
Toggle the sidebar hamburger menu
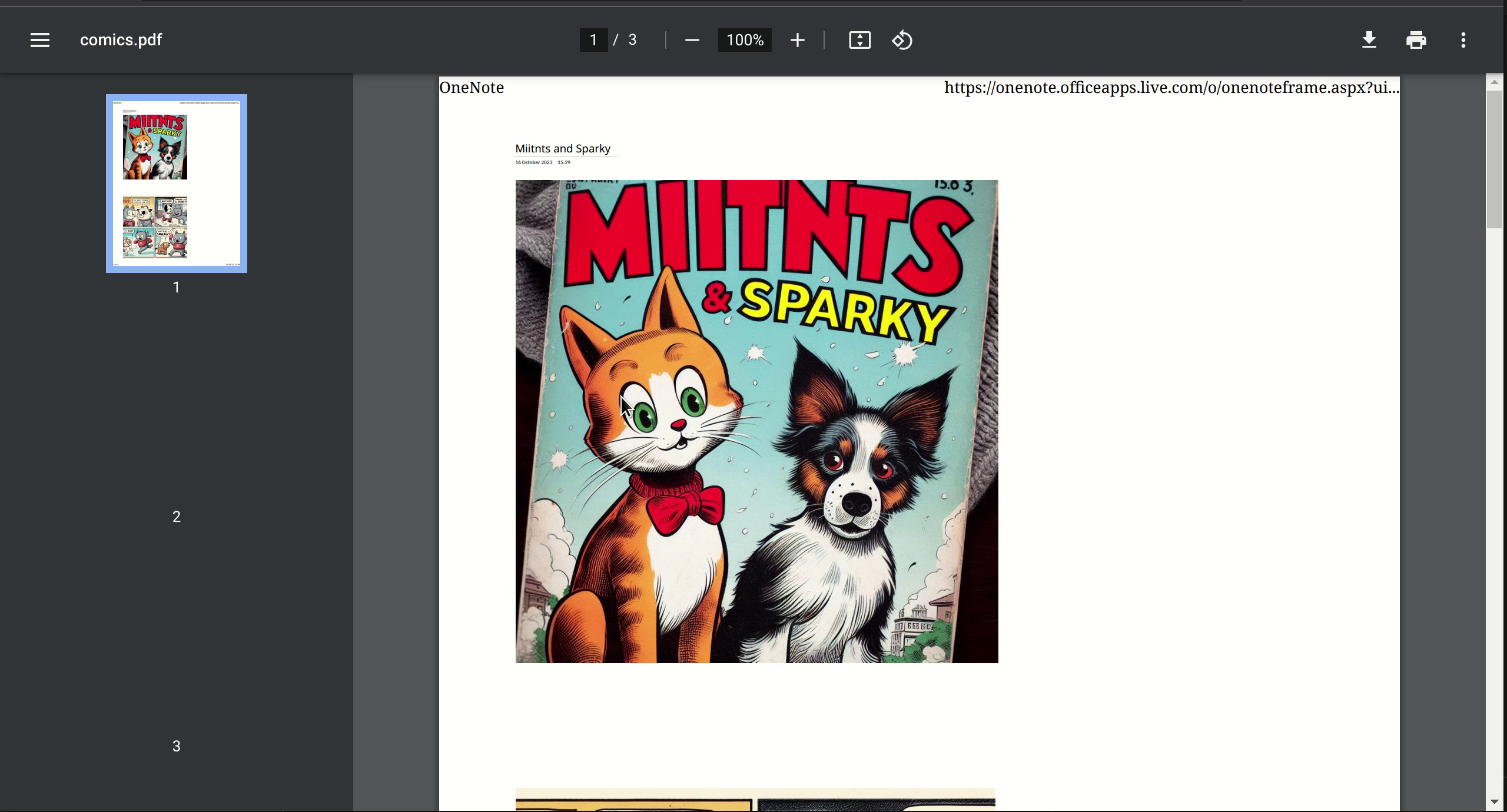point(40,40)
